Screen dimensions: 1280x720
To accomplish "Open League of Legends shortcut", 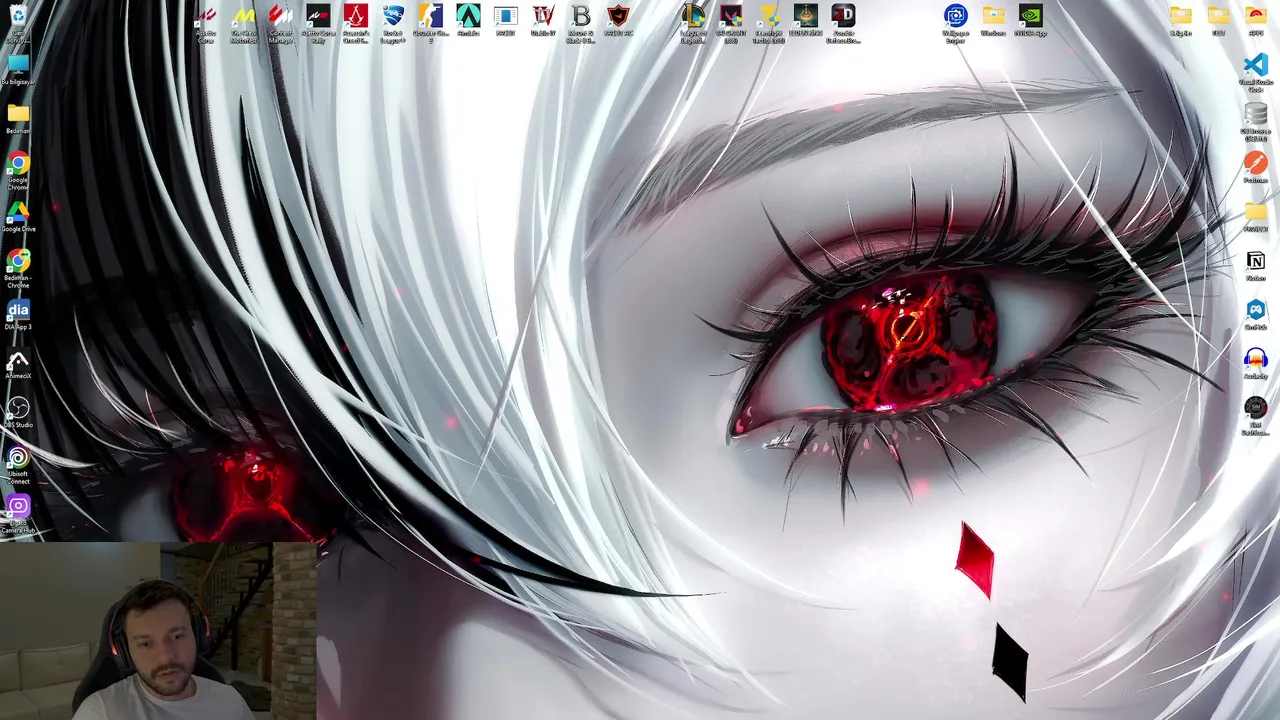I will tap(693, 24).
